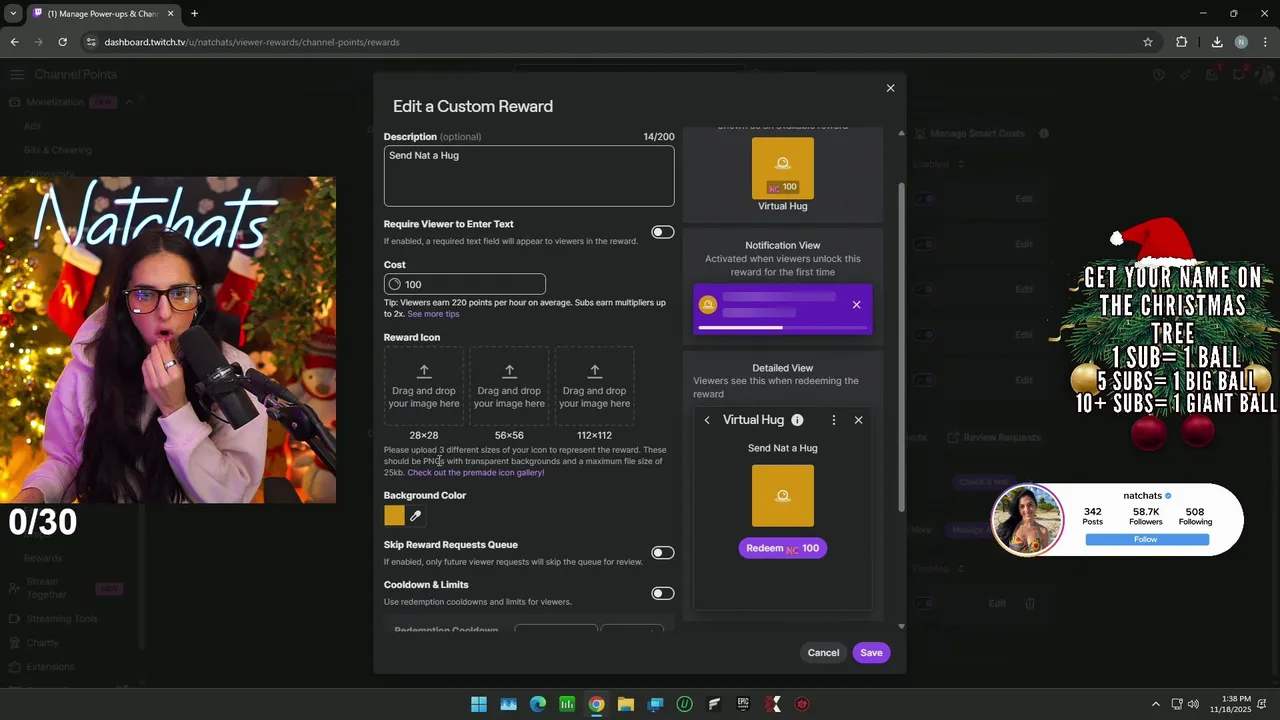Click the taskbar volume icon
This screenshot has height=720, width=1280.
coord(1193,704)
